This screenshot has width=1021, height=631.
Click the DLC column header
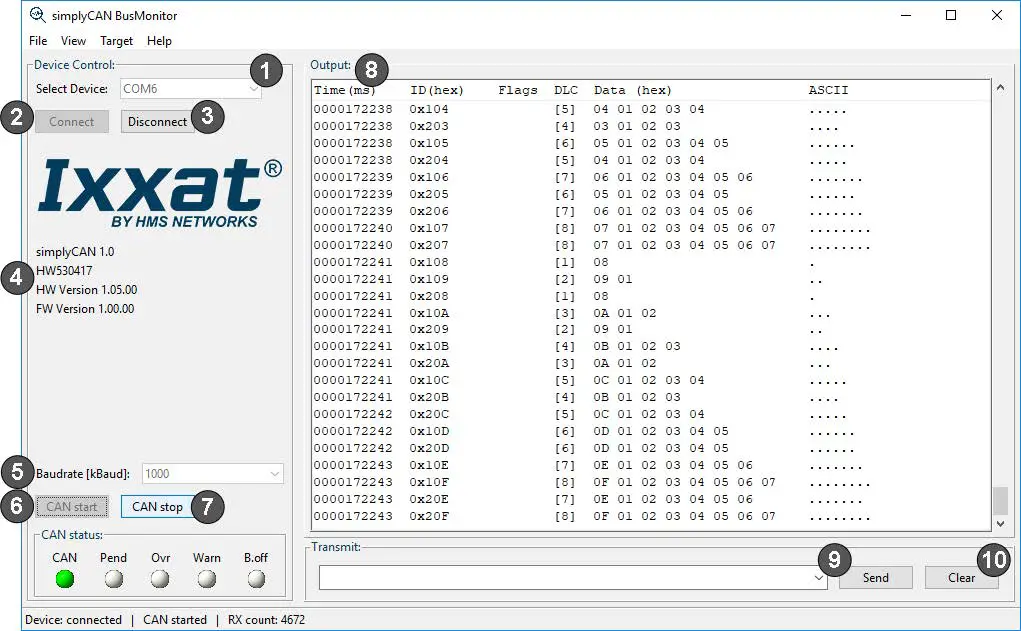click(x=566, y=90)
